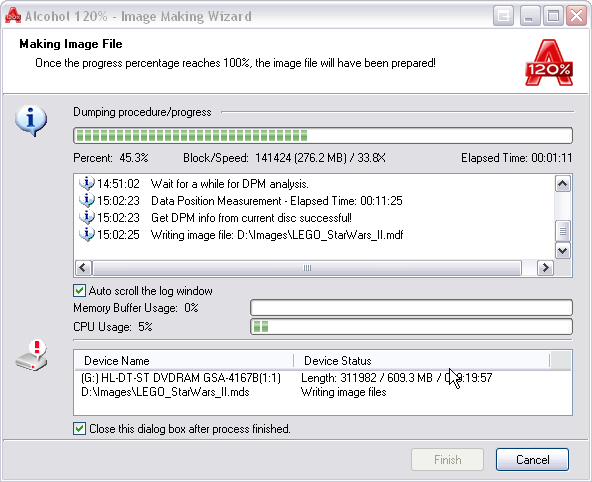The height and width of the screenshot is (482, 592).
Task: Click log scrollbar down arrow
Action: coord(563,250)
